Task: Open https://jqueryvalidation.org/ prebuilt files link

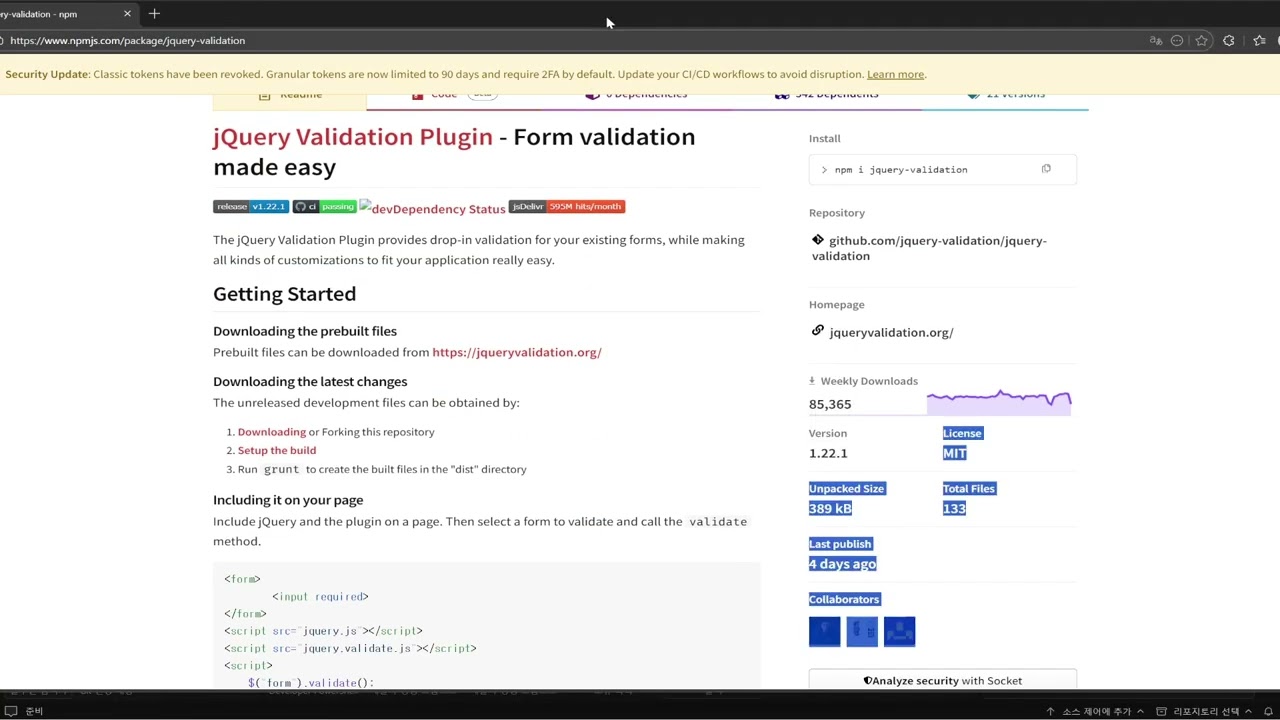Action: pos(516,352)
